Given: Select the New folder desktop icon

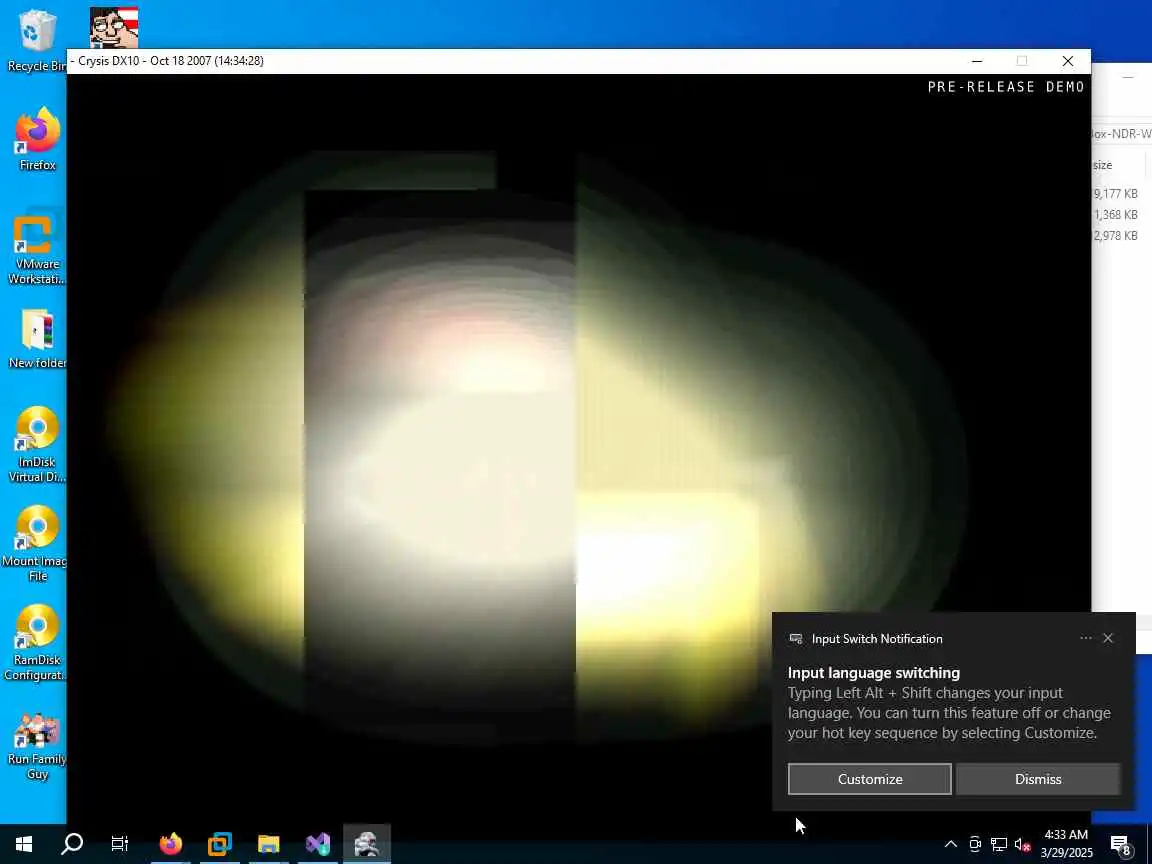Looking at the screenshot, I should coord(37,338).
